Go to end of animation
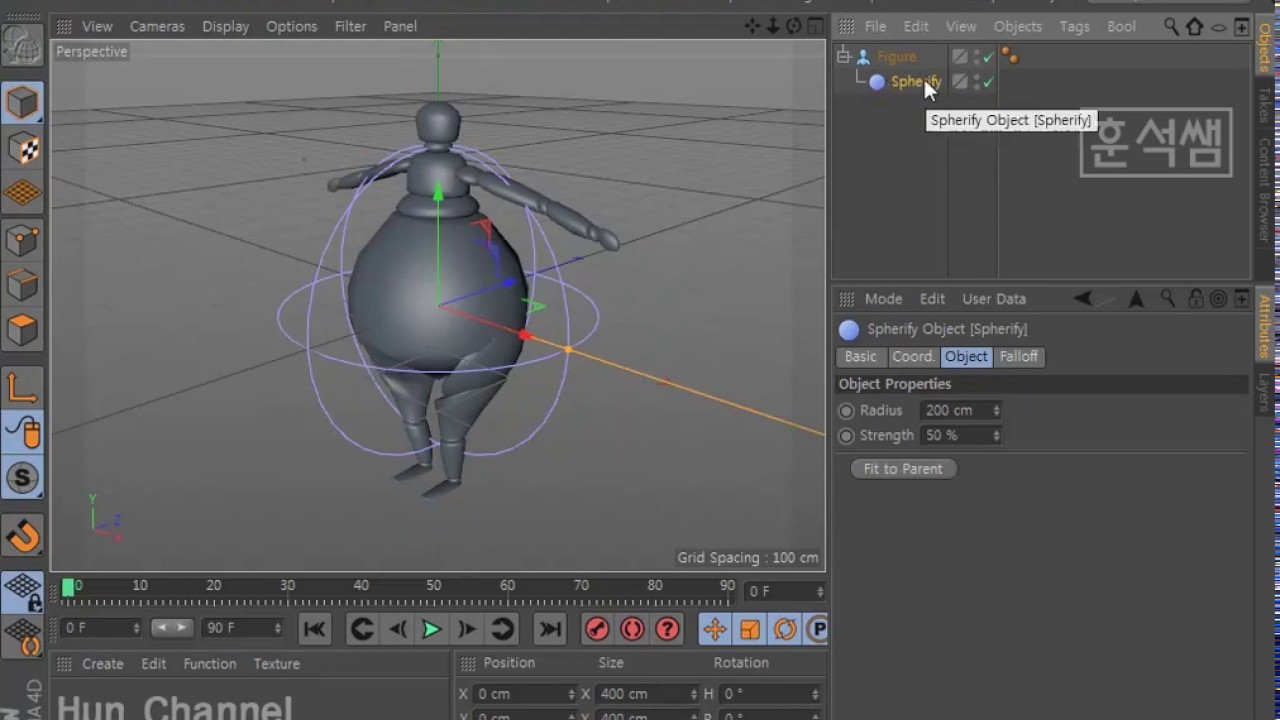 click(550, 629)
